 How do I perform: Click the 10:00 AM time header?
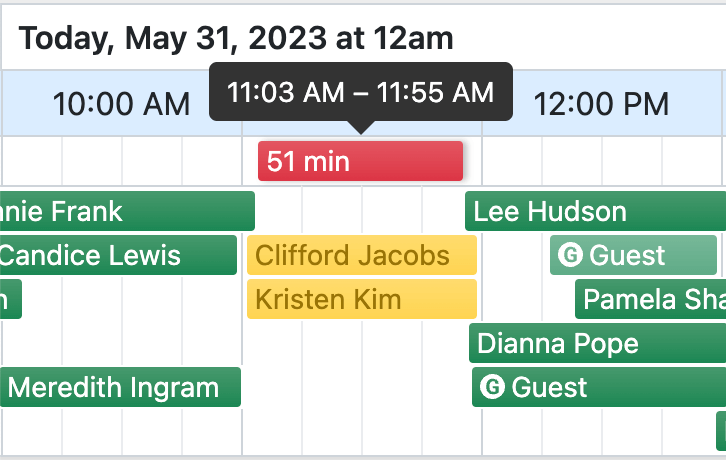pyautogui.click(x=120, y=103)
